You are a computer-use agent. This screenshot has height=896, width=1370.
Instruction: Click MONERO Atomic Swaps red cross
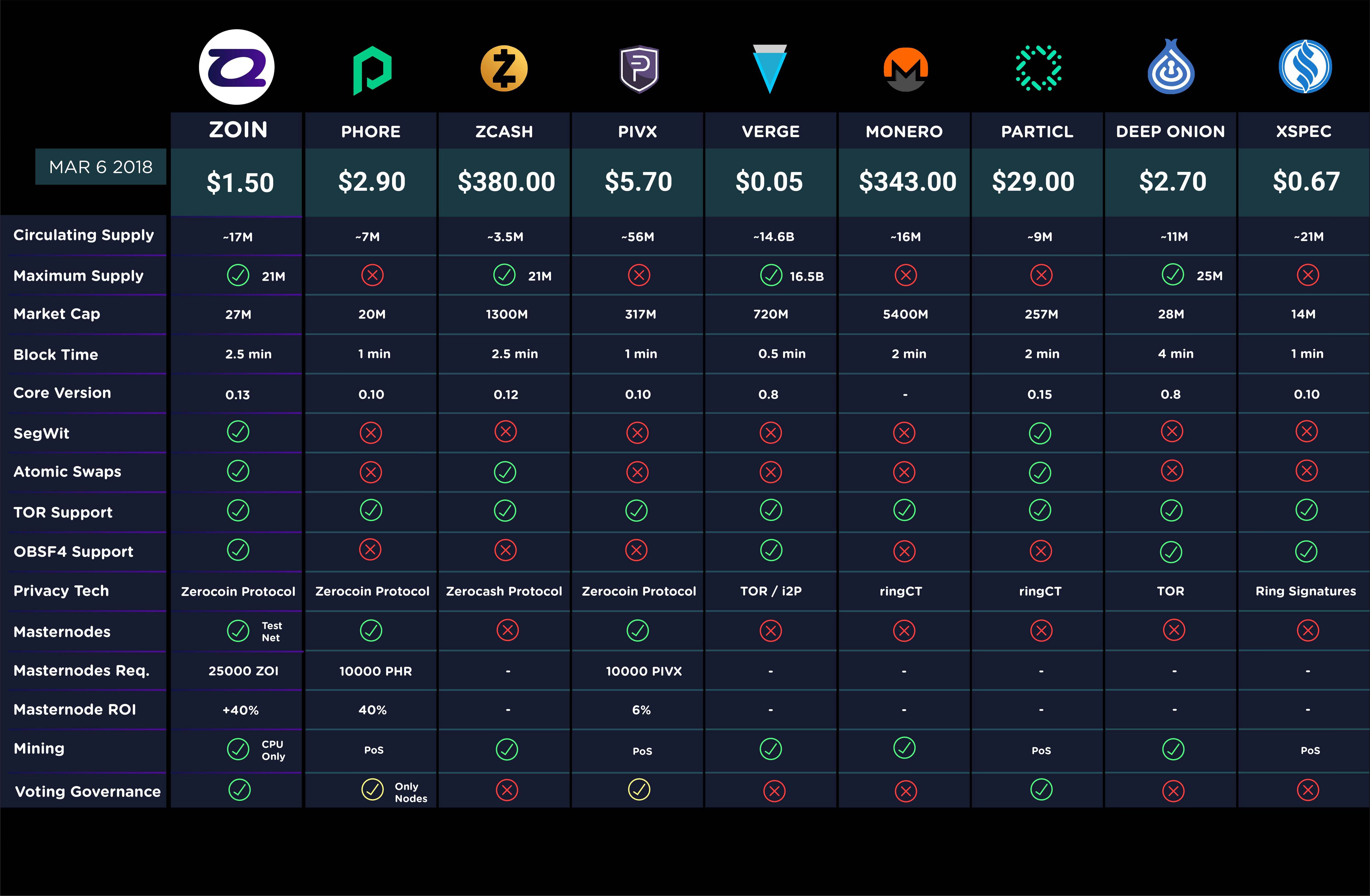tap(904, 473)
